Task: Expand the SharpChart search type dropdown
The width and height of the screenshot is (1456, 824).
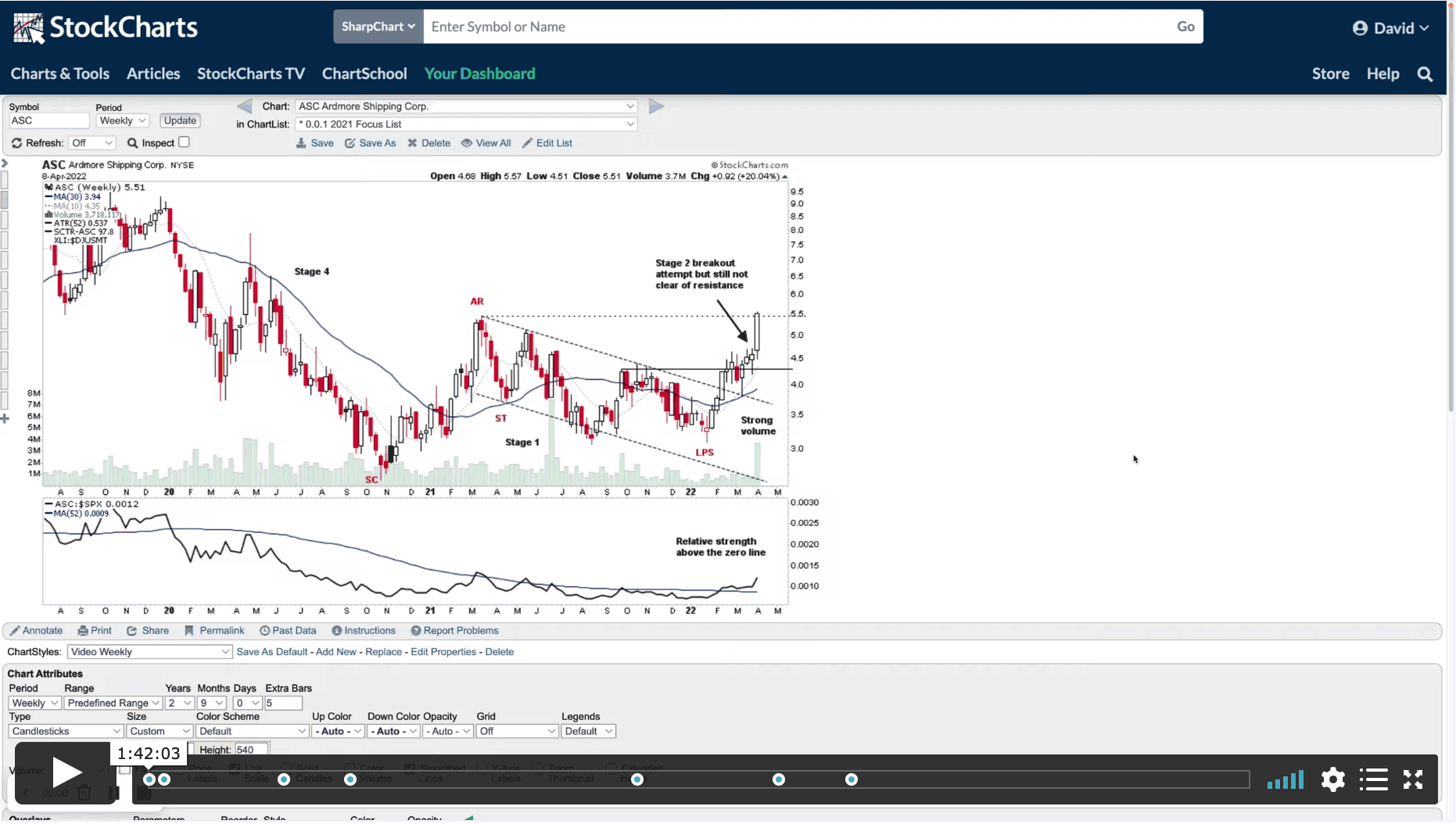Action: pyautogui.click(x=378, y=27)
